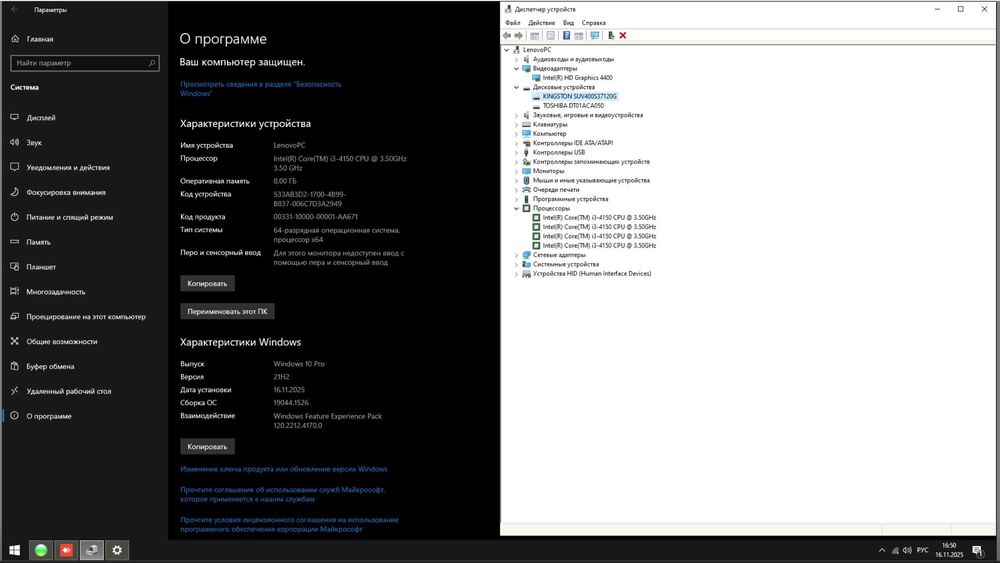Select the TOSHIBA DT01ACA050 disk
Viewport: 1000px width, 563px height.
(573, 106)
